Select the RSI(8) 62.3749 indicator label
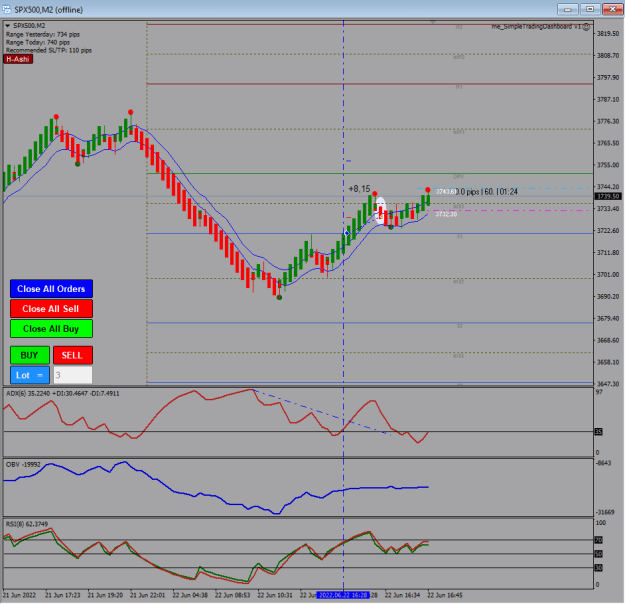625x604 pixels. point(27,524)
